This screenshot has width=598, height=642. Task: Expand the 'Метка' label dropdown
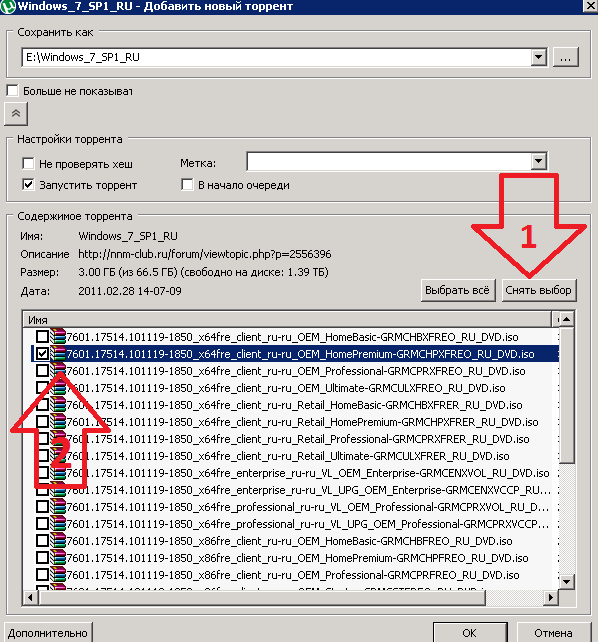(539, 161)
